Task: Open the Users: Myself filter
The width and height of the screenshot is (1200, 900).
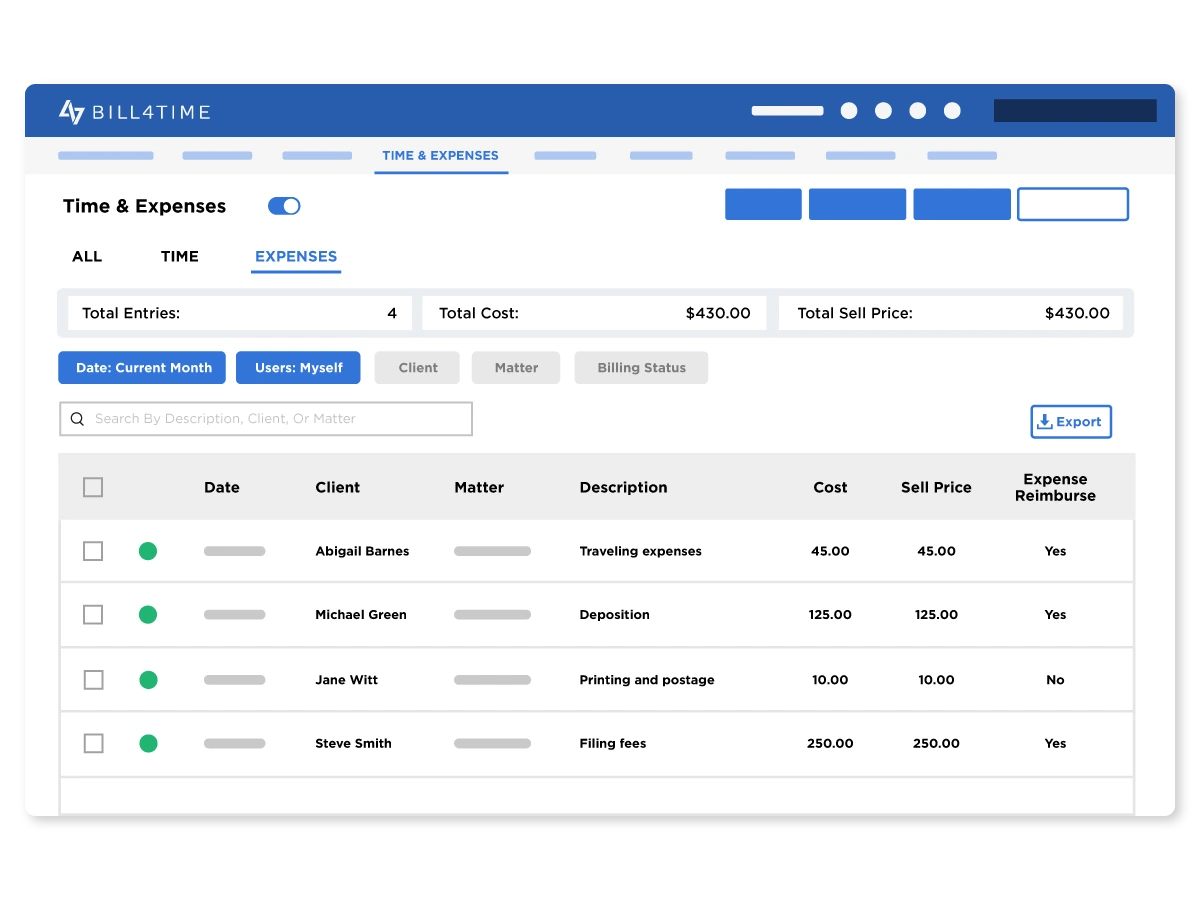Action: (298, 368)
